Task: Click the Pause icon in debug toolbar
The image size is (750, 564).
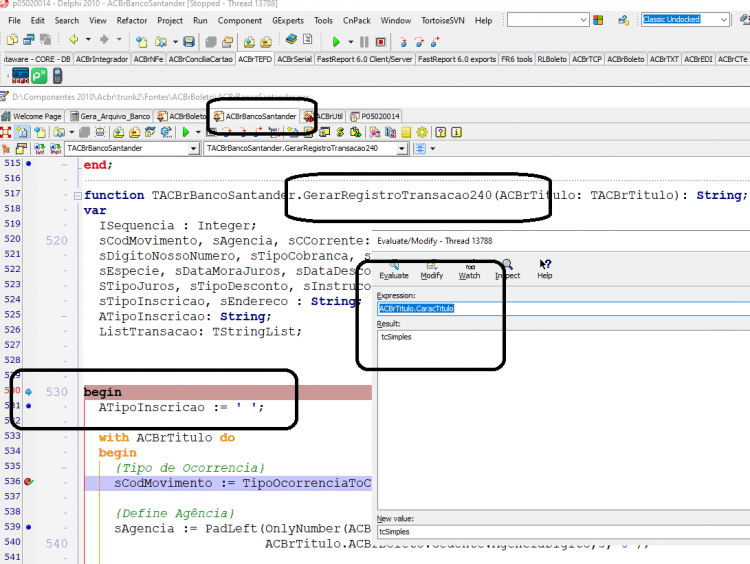Action: 364,42
